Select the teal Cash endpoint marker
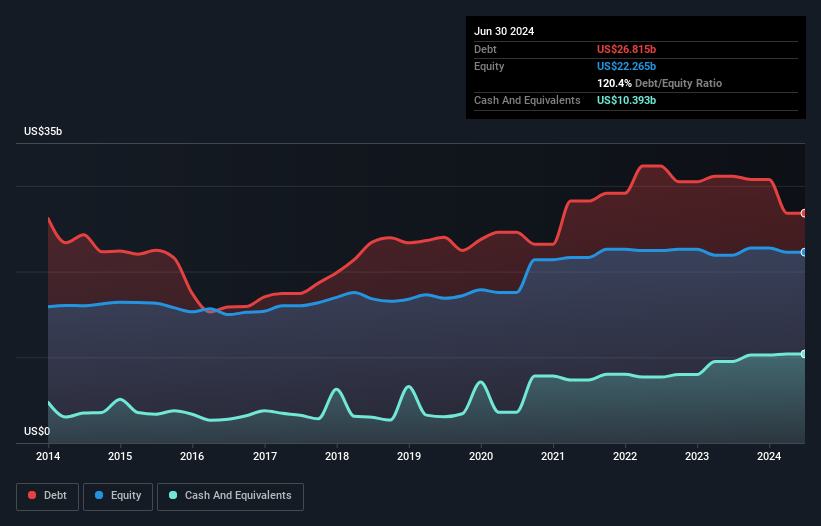The height and width of the screenshot is (526, 821). pyautogui.click(x=803, y=354)
